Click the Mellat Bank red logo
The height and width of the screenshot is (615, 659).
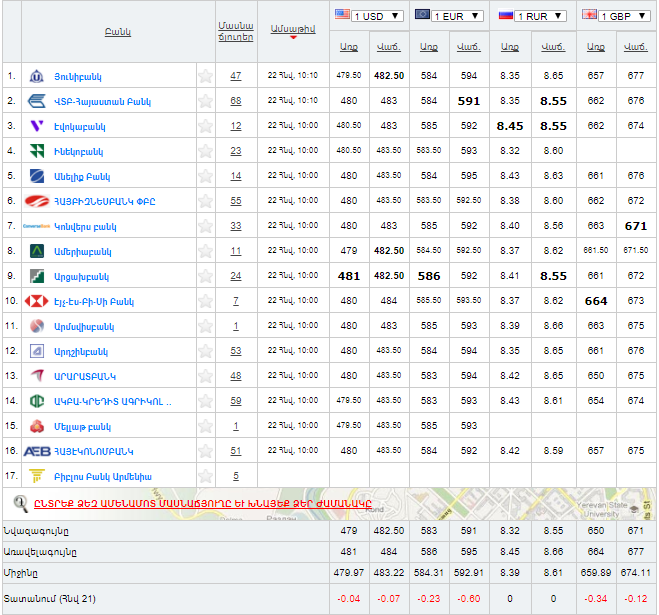point(37,426)
